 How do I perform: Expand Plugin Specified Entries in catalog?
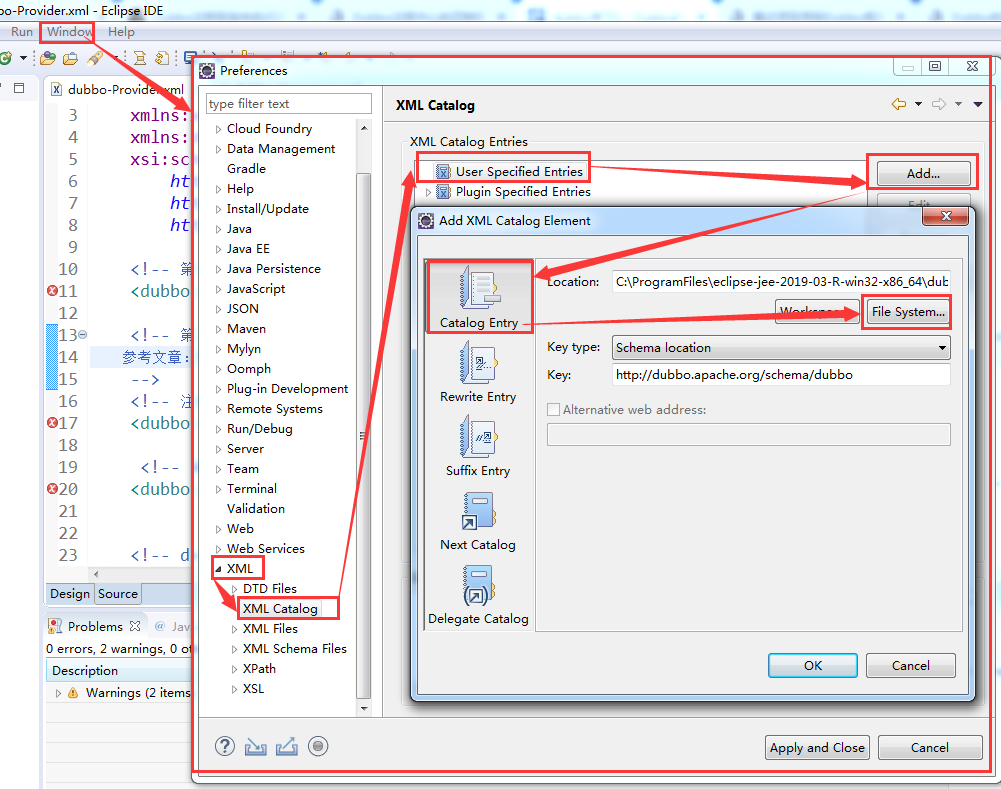429,192
